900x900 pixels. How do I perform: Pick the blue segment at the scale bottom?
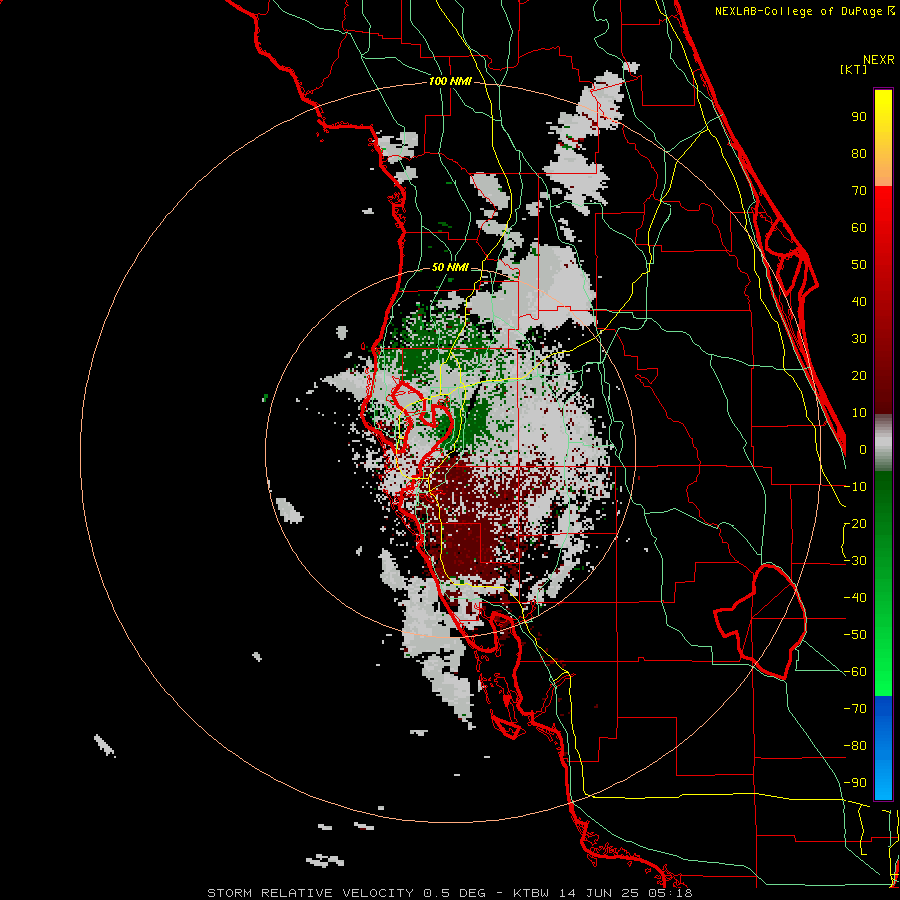[x=883, y=748]
